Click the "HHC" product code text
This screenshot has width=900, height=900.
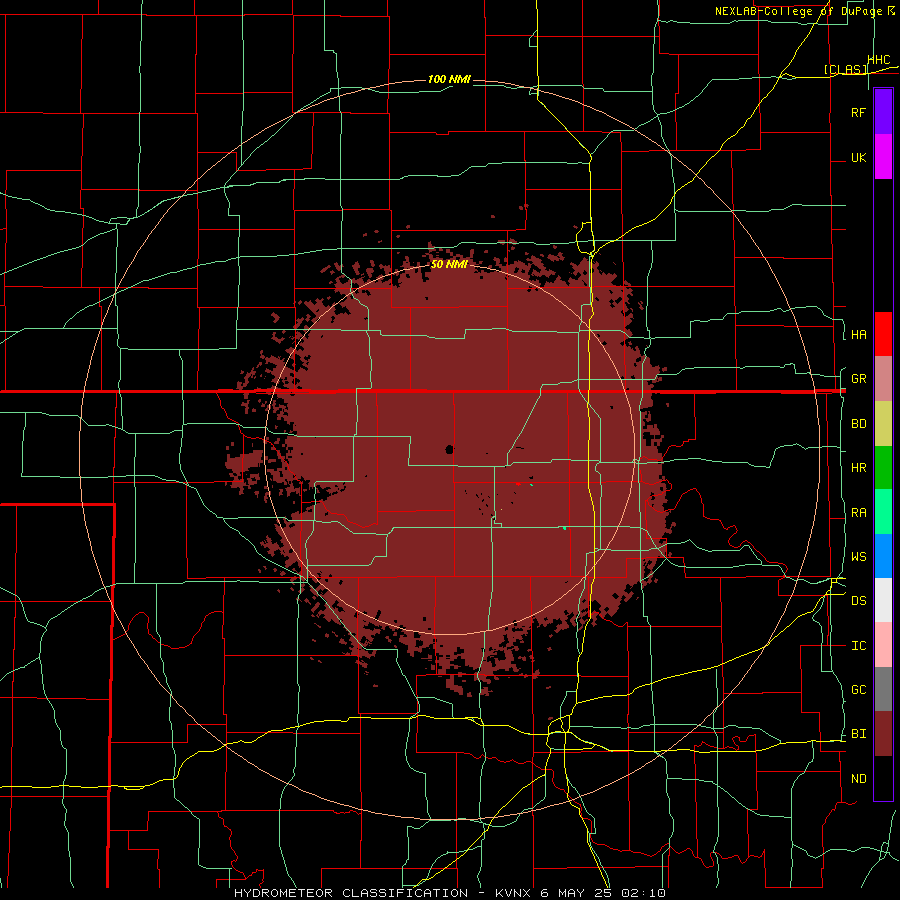(879, 59)
